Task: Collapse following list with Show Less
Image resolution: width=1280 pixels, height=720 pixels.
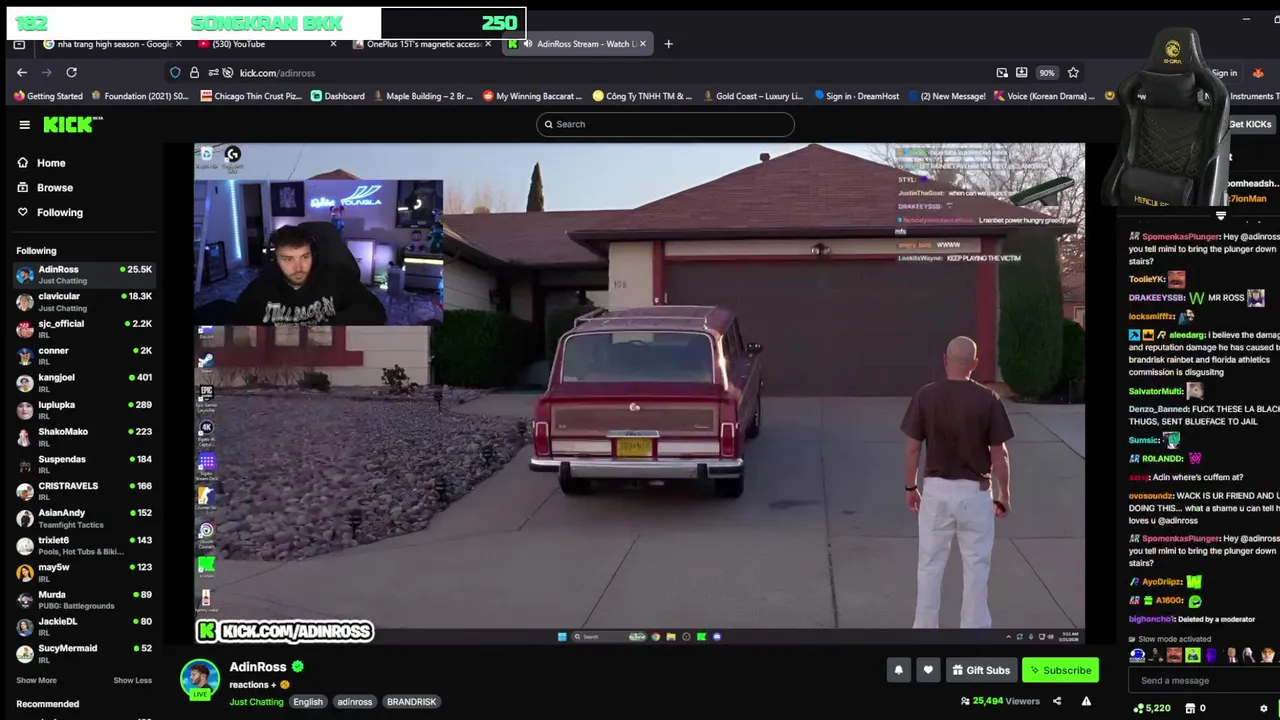Action: click(x=132, y=680)
